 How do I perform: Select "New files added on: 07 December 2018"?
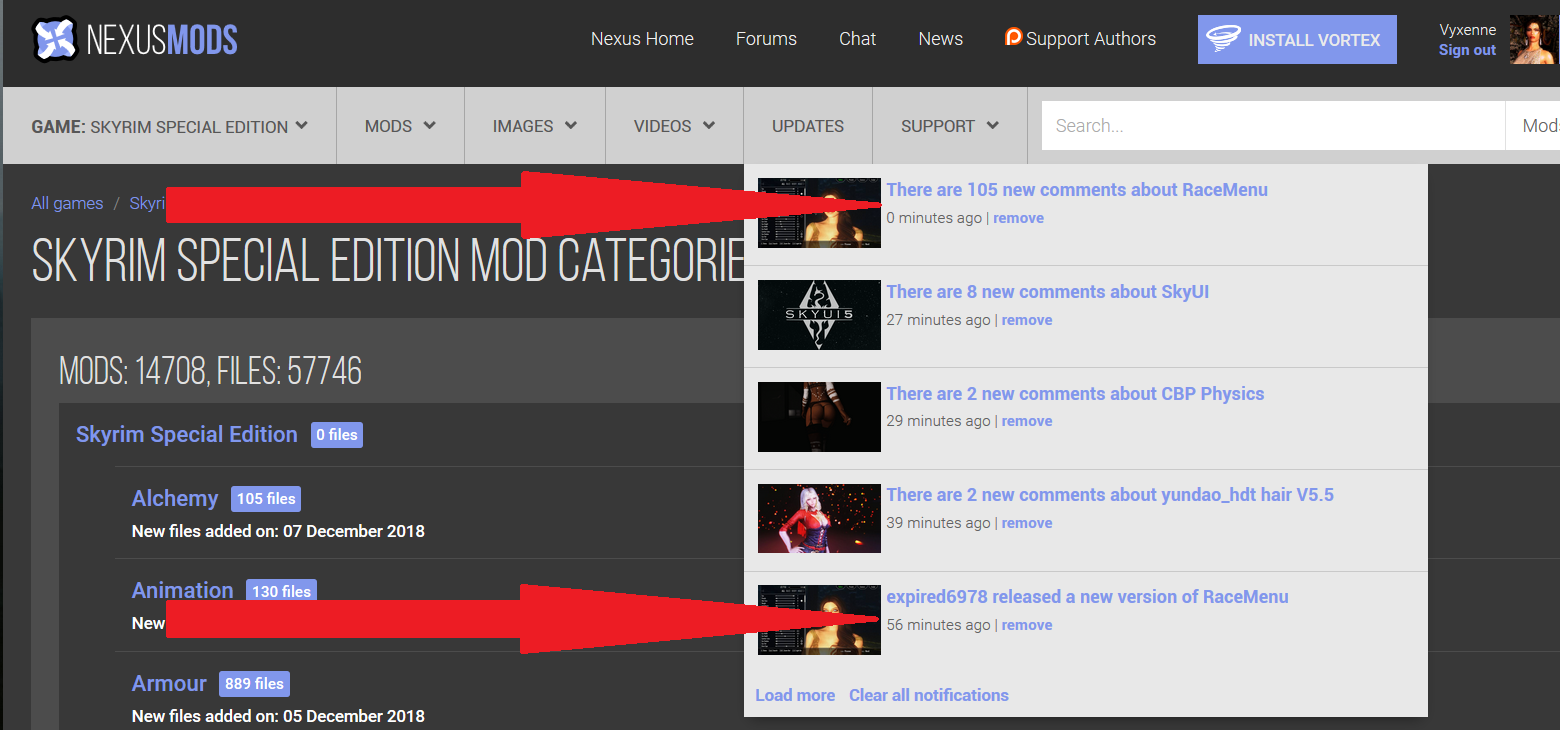pos(278,531)
